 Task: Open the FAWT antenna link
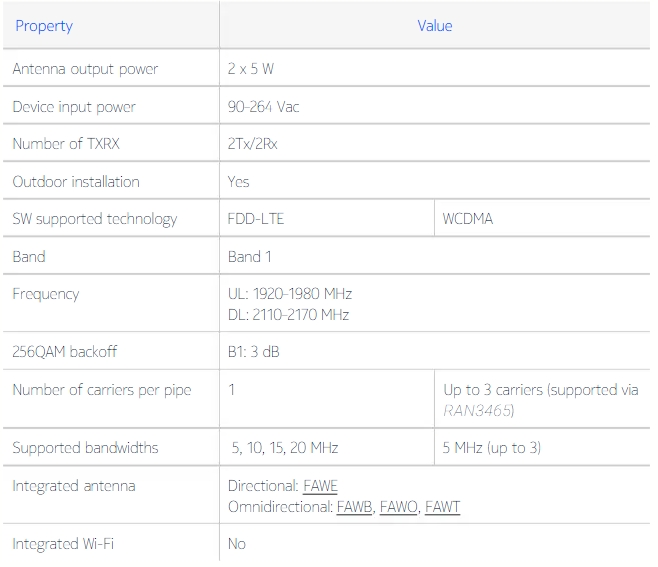click(x=442, y=507)
